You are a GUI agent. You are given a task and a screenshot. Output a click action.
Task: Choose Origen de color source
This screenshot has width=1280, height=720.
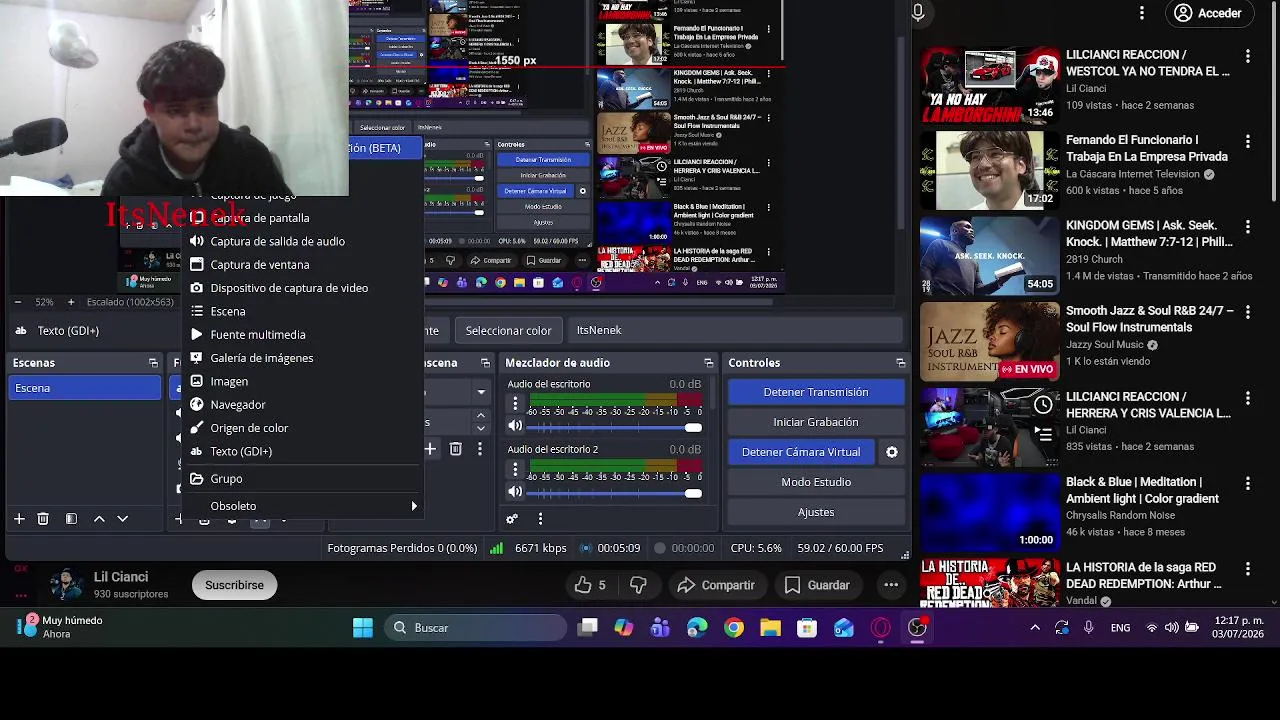302,428
